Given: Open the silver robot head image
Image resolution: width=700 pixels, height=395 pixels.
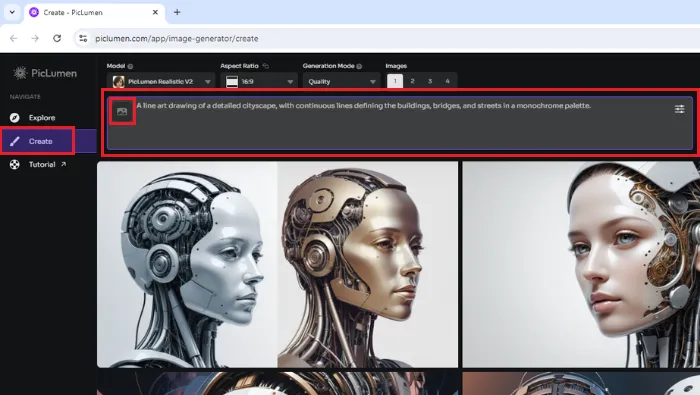Looking at the screenshot, I should (188, 264).
